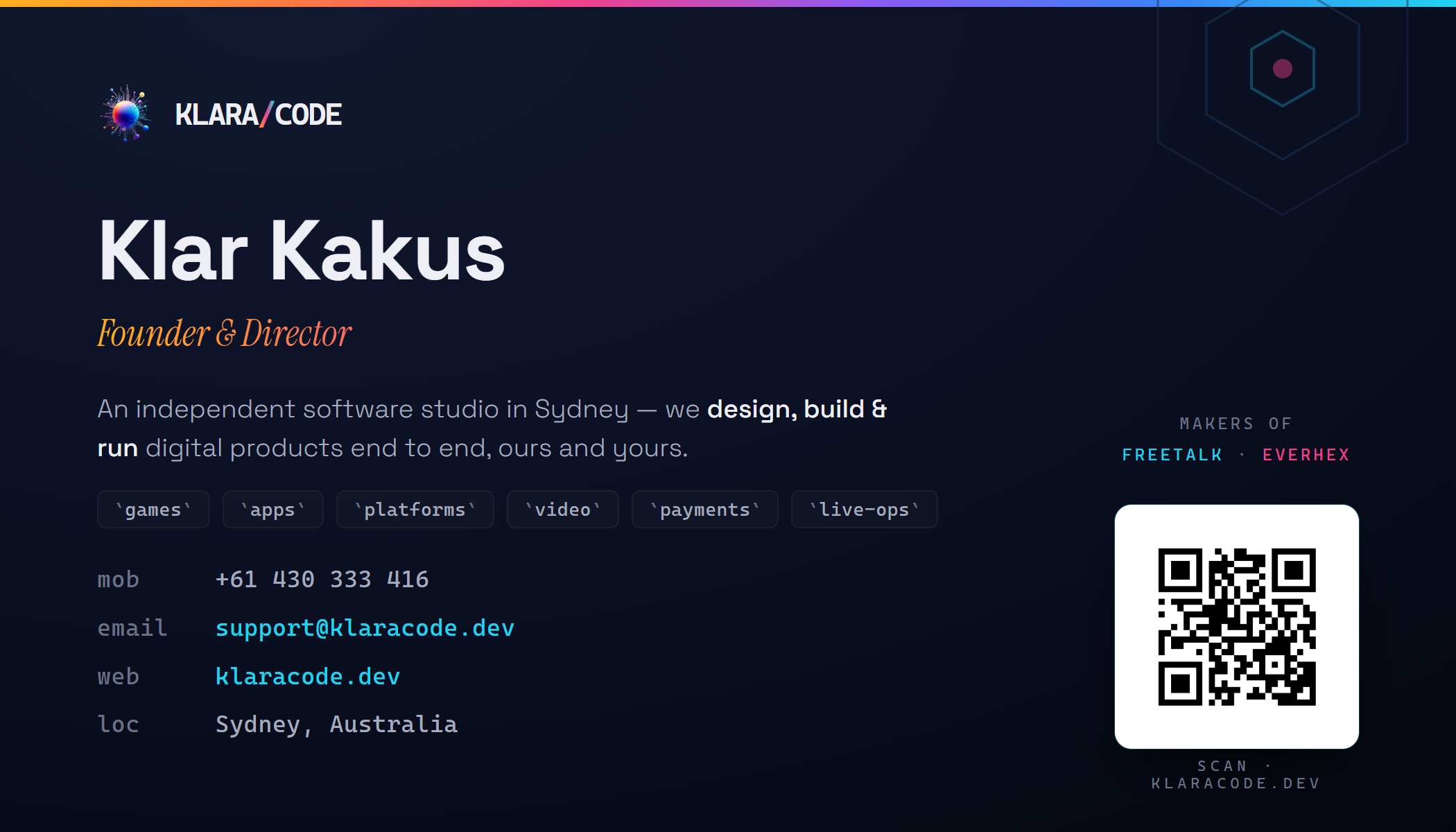Click the Founder & Director title
The height and width of the screenshot is (832, 1456).
tap(224, 333)
